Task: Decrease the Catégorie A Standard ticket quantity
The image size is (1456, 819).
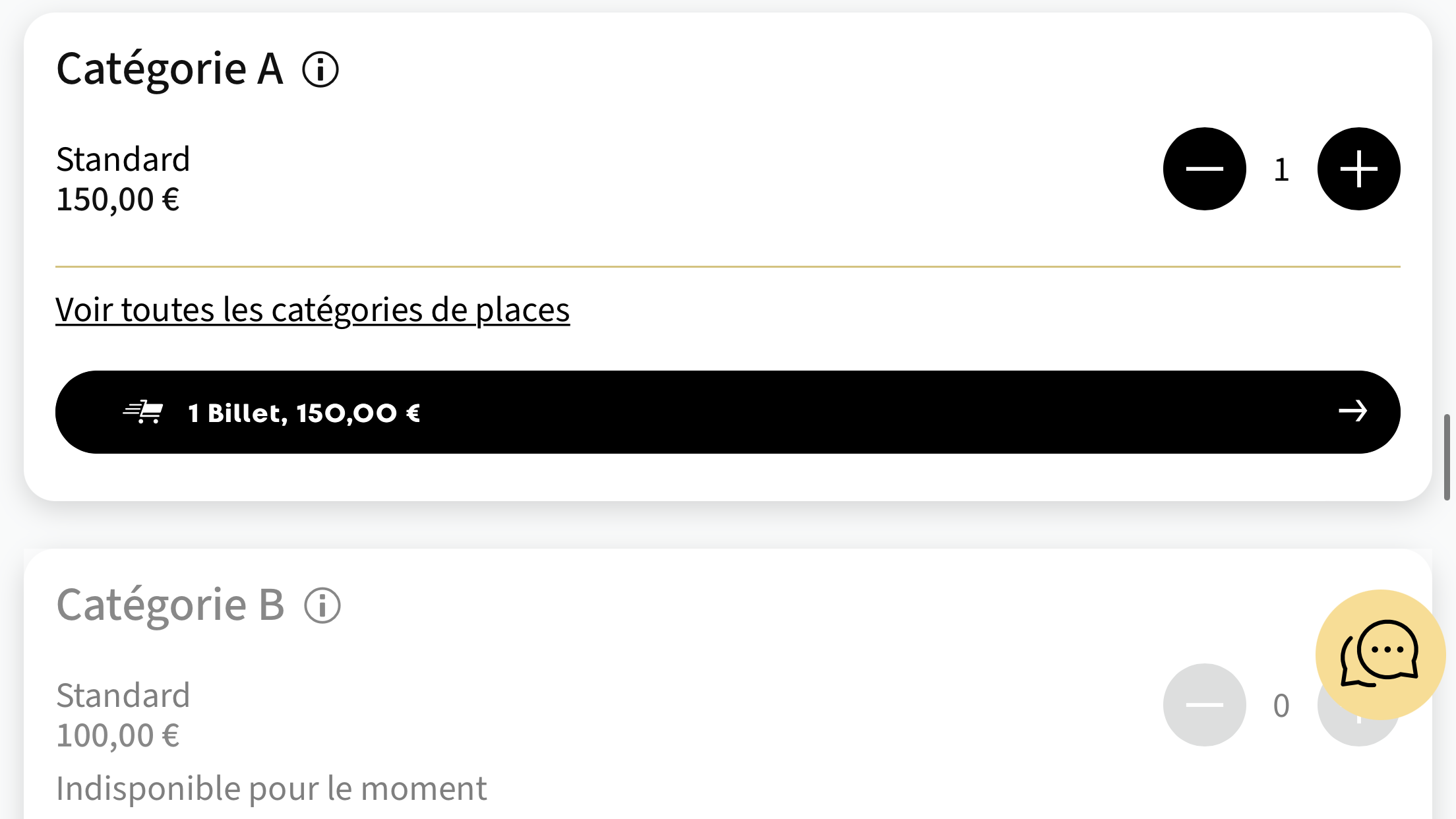Action: (x=1204, y=169)
